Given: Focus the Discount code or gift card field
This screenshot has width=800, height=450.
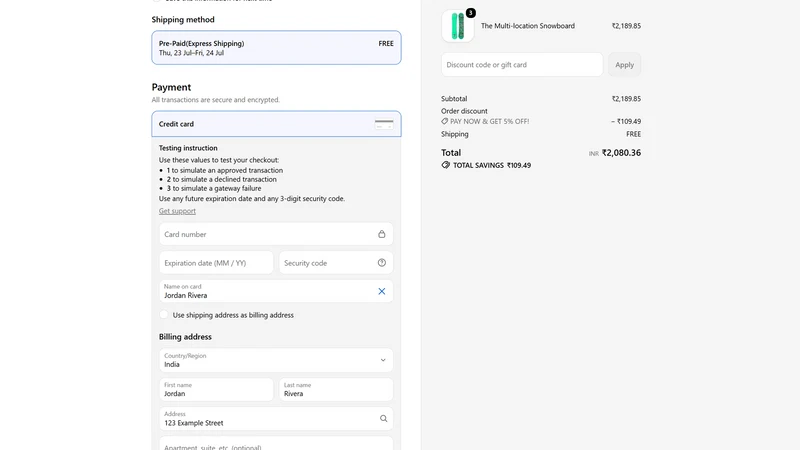Looking at the screenshot, I should point(522,65).
